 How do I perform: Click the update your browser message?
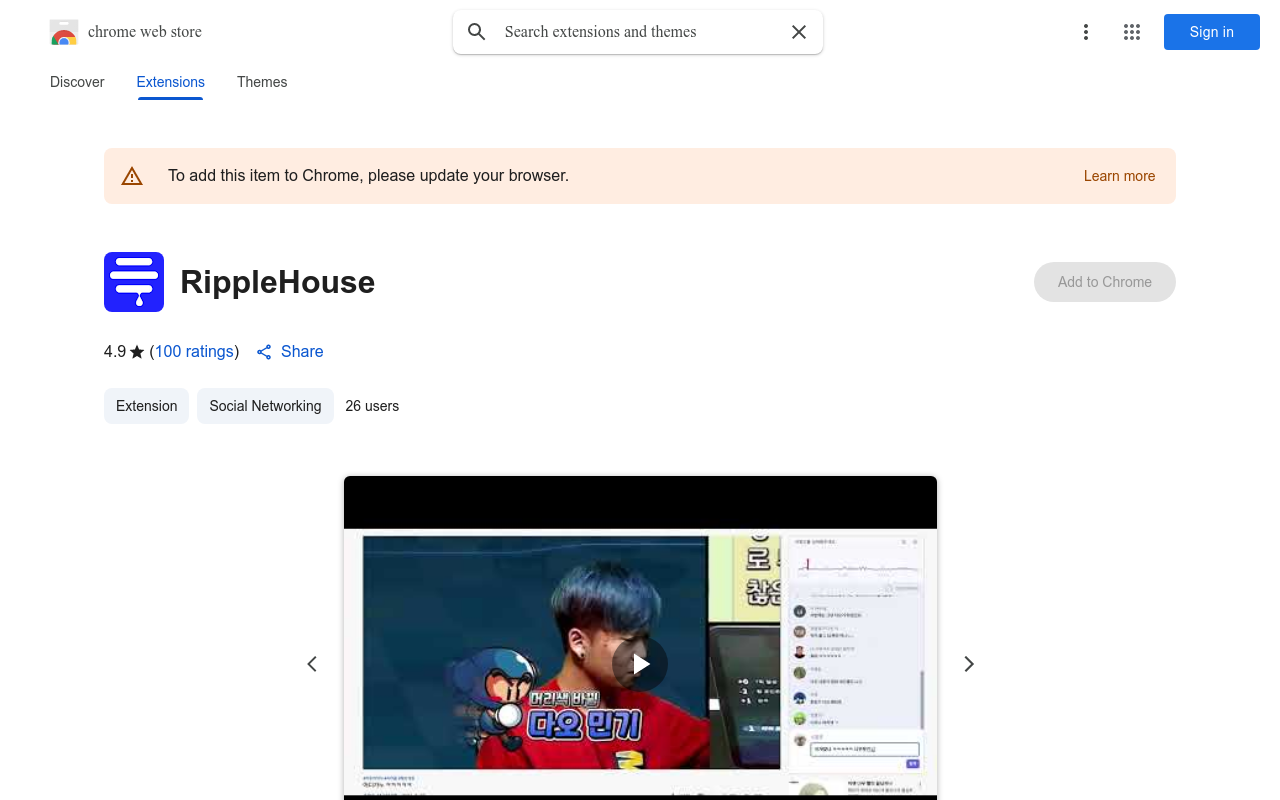pos(368,176)
